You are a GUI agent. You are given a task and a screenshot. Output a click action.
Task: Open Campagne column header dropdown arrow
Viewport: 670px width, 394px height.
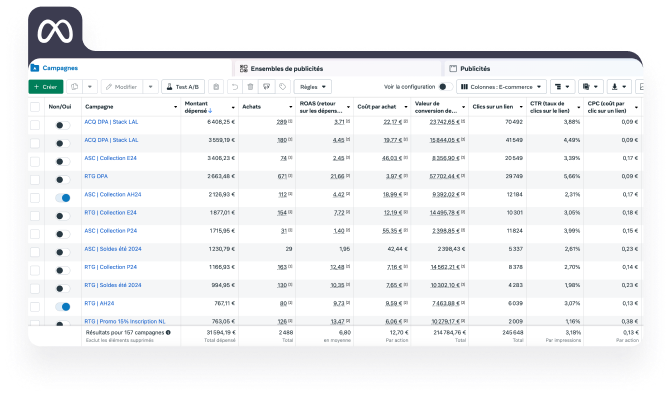click(x=175, y=107)
